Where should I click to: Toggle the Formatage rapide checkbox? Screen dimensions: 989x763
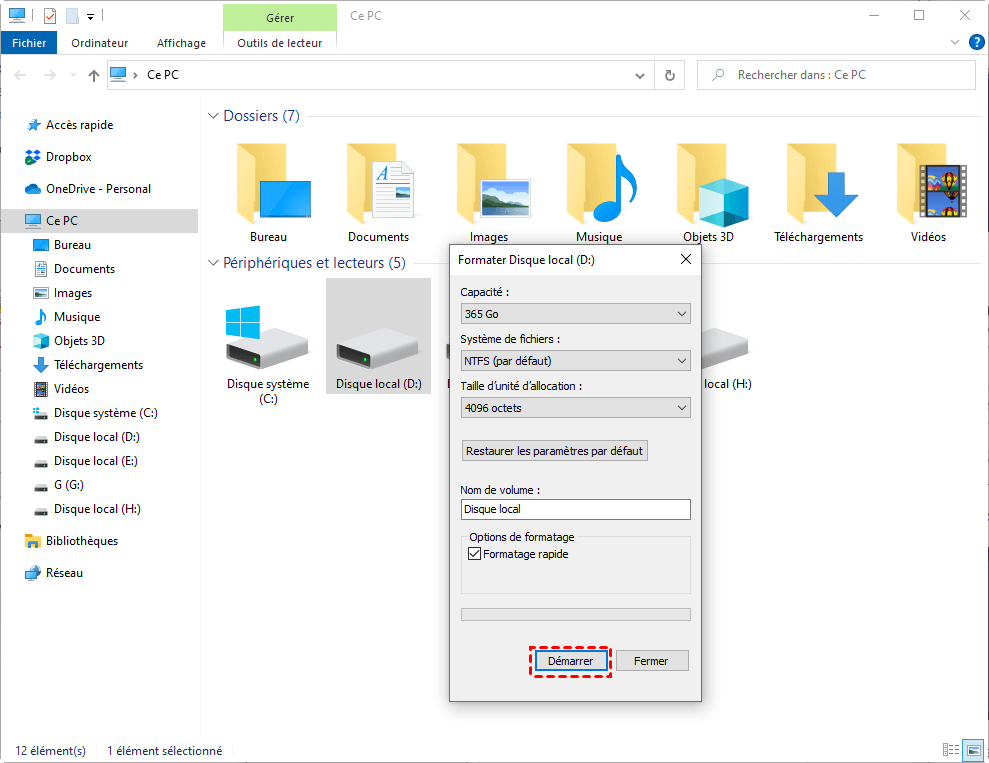(x=474, y=554)
